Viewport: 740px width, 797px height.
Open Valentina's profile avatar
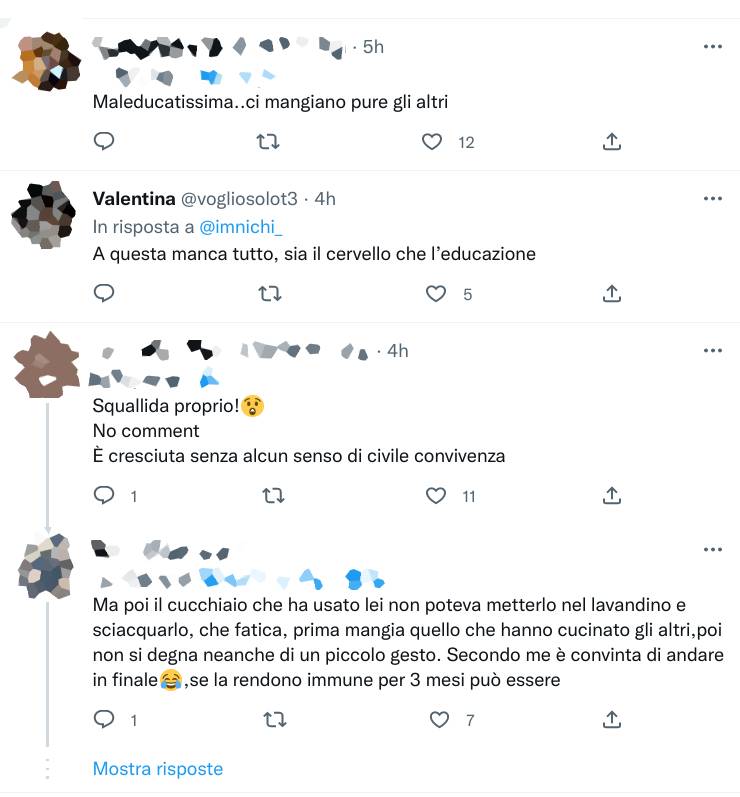(44, 214)
